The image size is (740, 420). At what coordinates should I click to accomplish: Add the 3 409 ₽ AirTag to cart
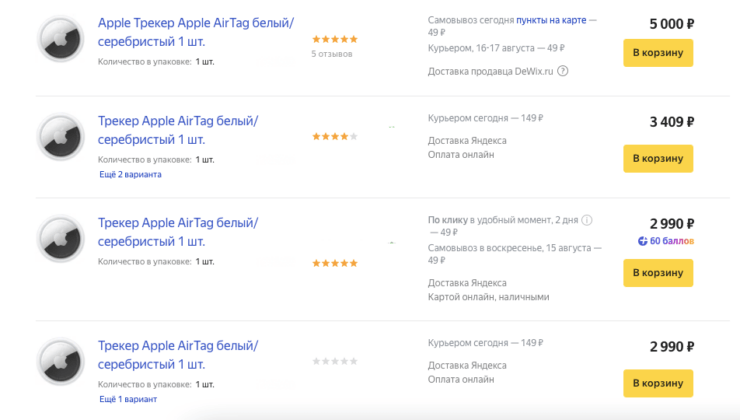point(658,157)
